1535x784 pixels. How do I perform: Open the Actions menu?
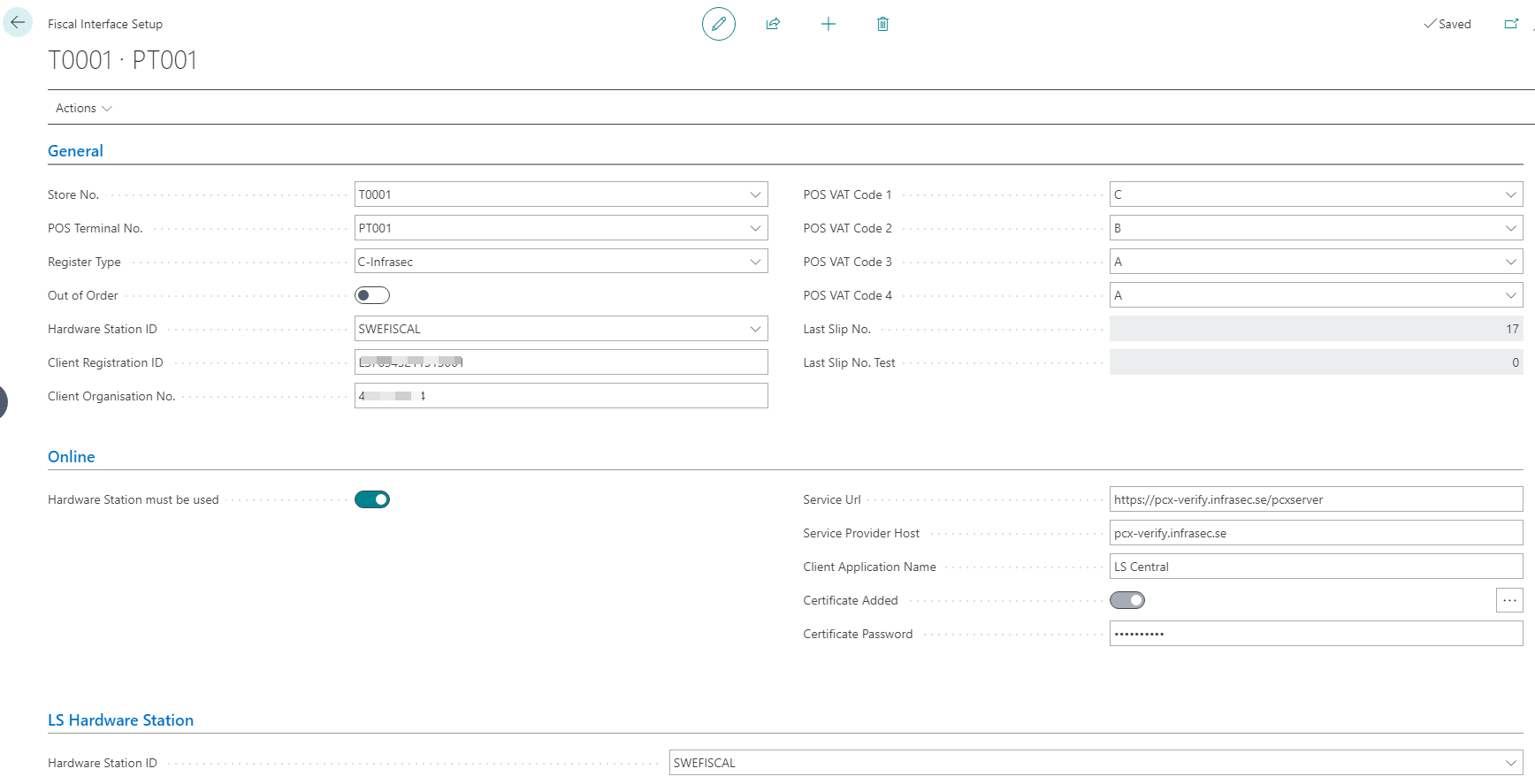[83, 108]
